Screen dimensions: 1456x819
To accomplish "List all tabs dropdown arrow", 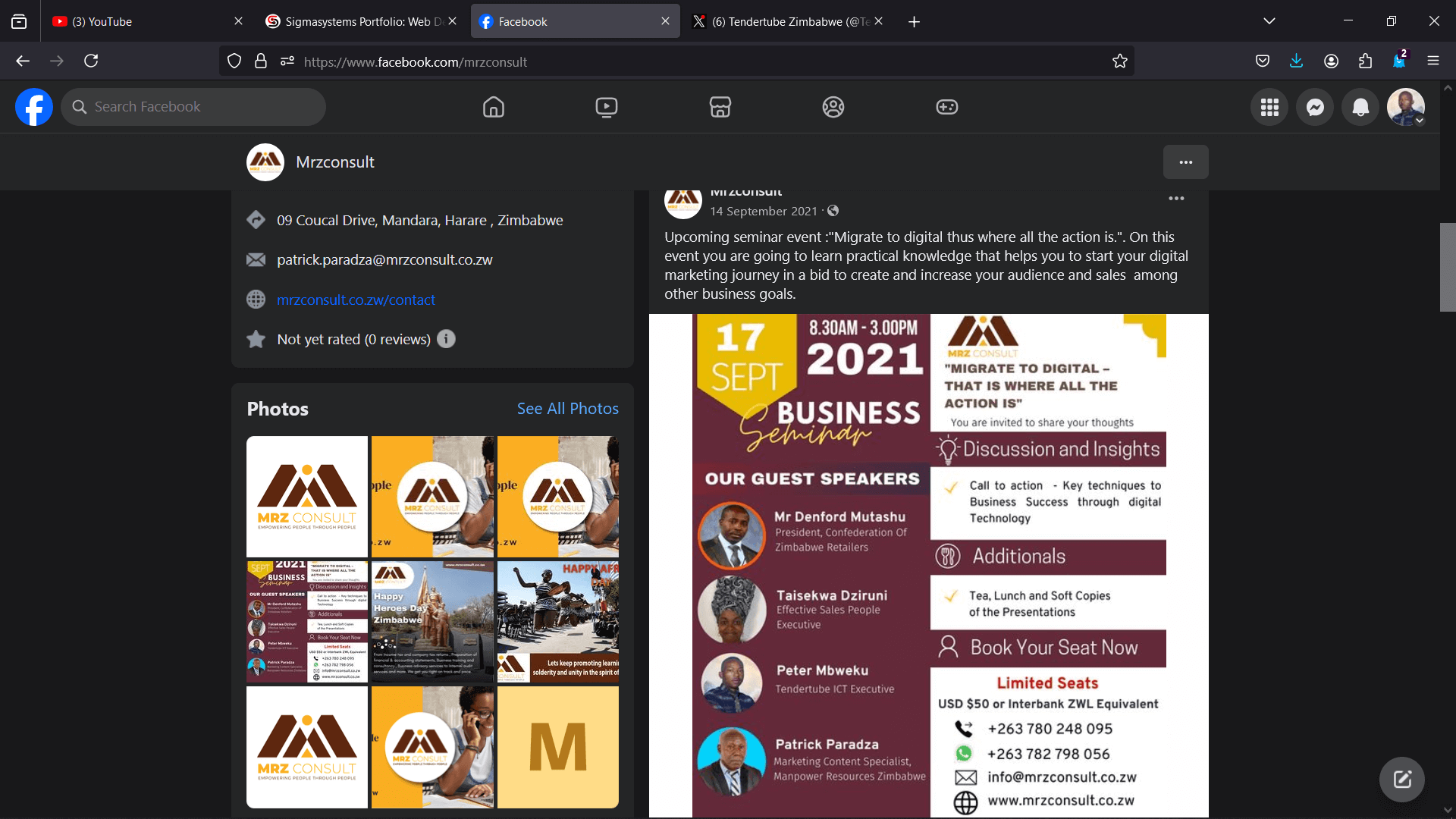I will tap(1269, 21).
